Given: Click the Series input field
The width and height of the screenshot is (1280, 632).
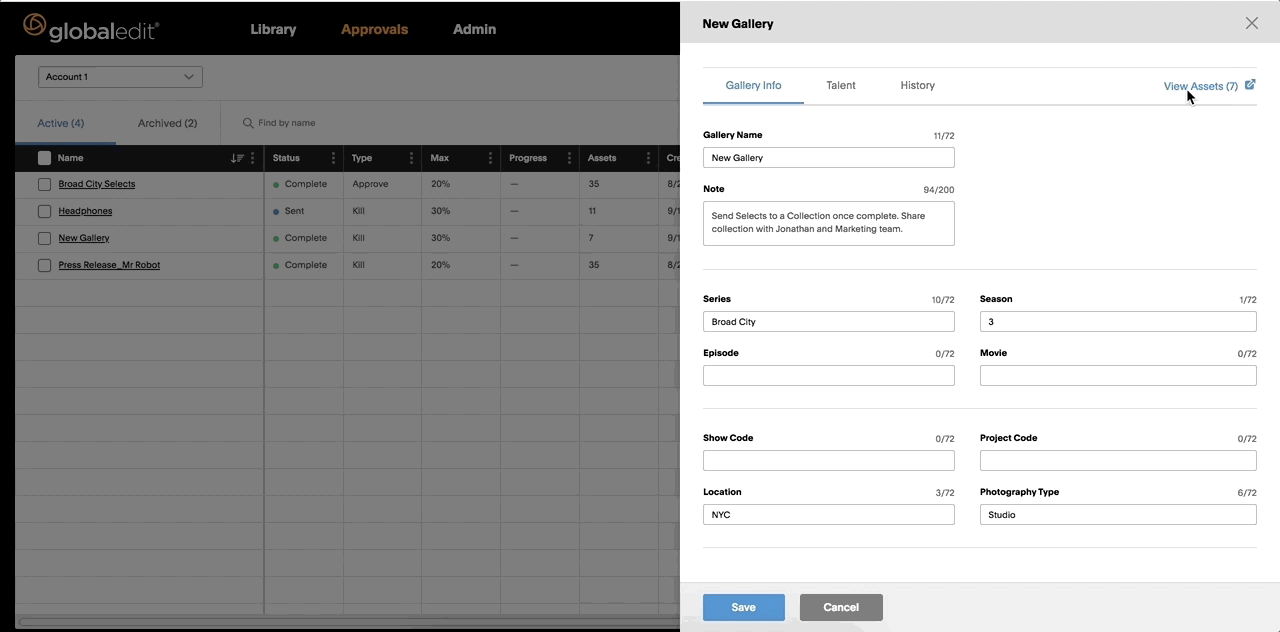Looking at the screenshot, I should (x=829, y=321).
